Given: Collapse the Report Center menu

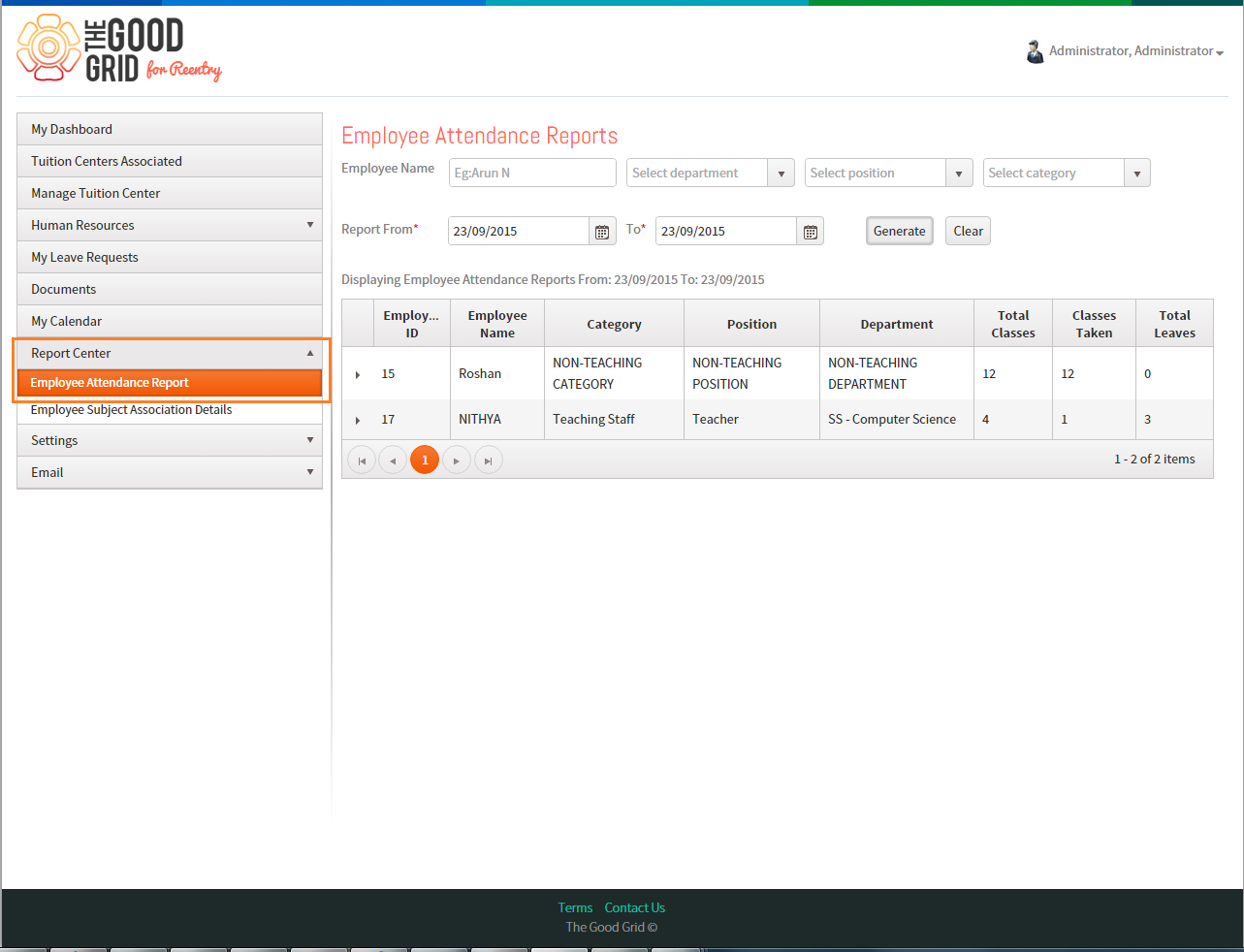Looking at the screenshot, I should point(170,353).
